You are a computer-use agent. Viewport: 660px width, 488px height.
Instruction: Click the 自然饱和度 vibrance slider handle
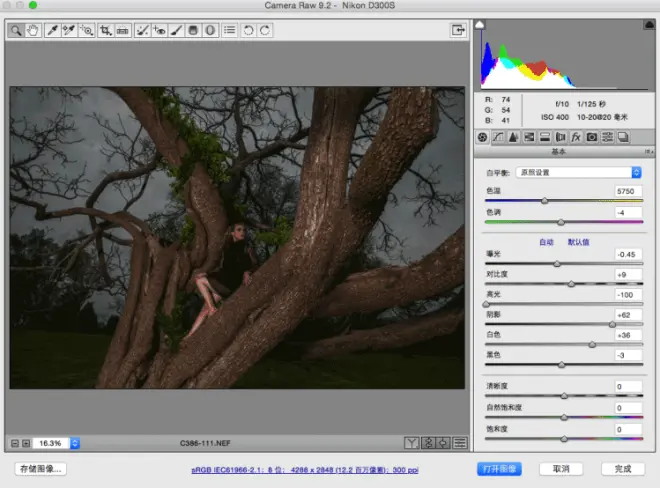click(564, 417)
